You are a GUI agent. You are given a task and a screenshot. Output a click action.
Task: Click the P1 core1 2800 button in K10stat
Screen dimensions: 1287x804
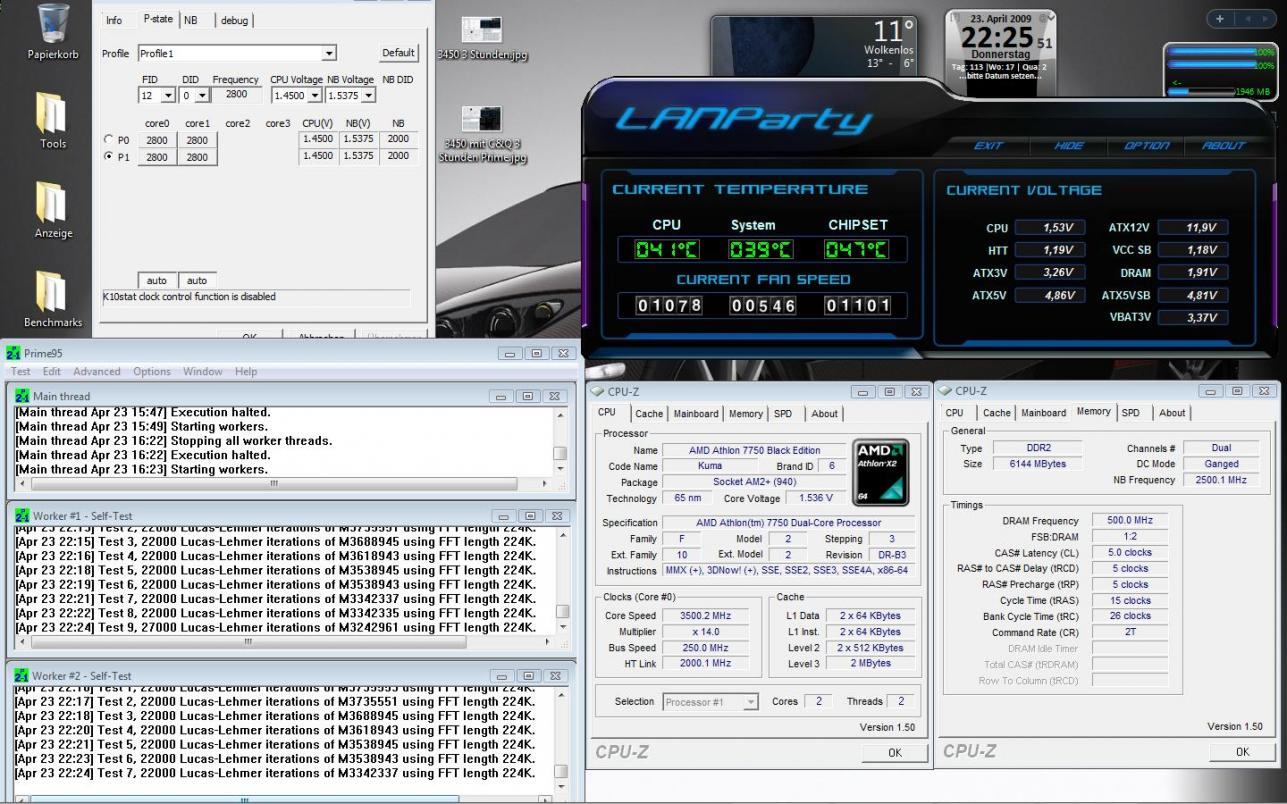click(197, 157)
